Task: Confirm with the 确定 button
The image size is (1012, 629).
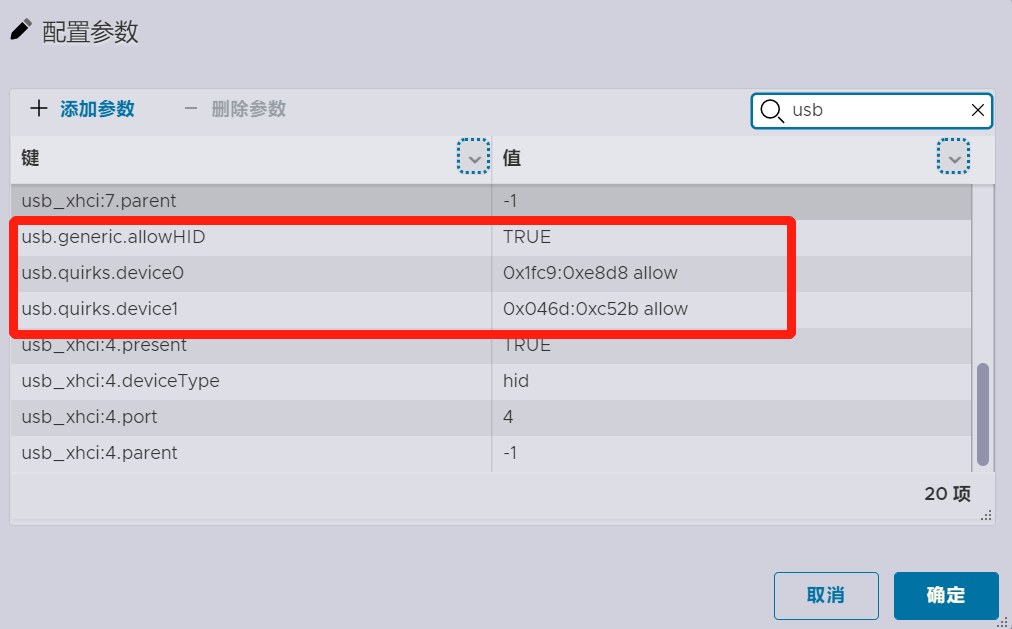Action: [x=946, y=595]
